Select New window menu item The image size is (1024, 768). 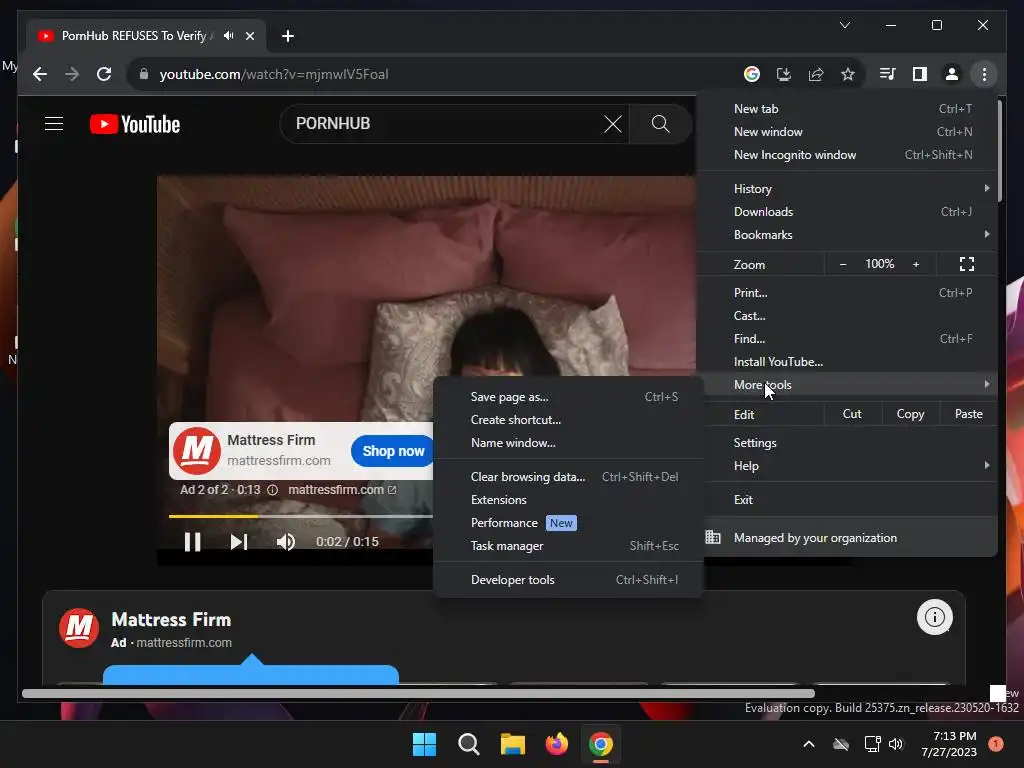(846, 132)
